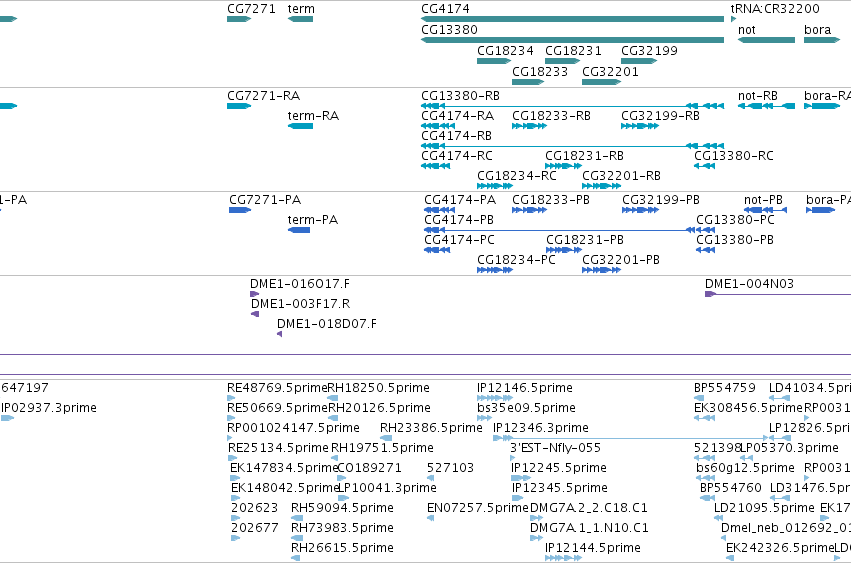Click protein CG4174-PB
This screenshot has width=851, height=563.
(459, 220)
